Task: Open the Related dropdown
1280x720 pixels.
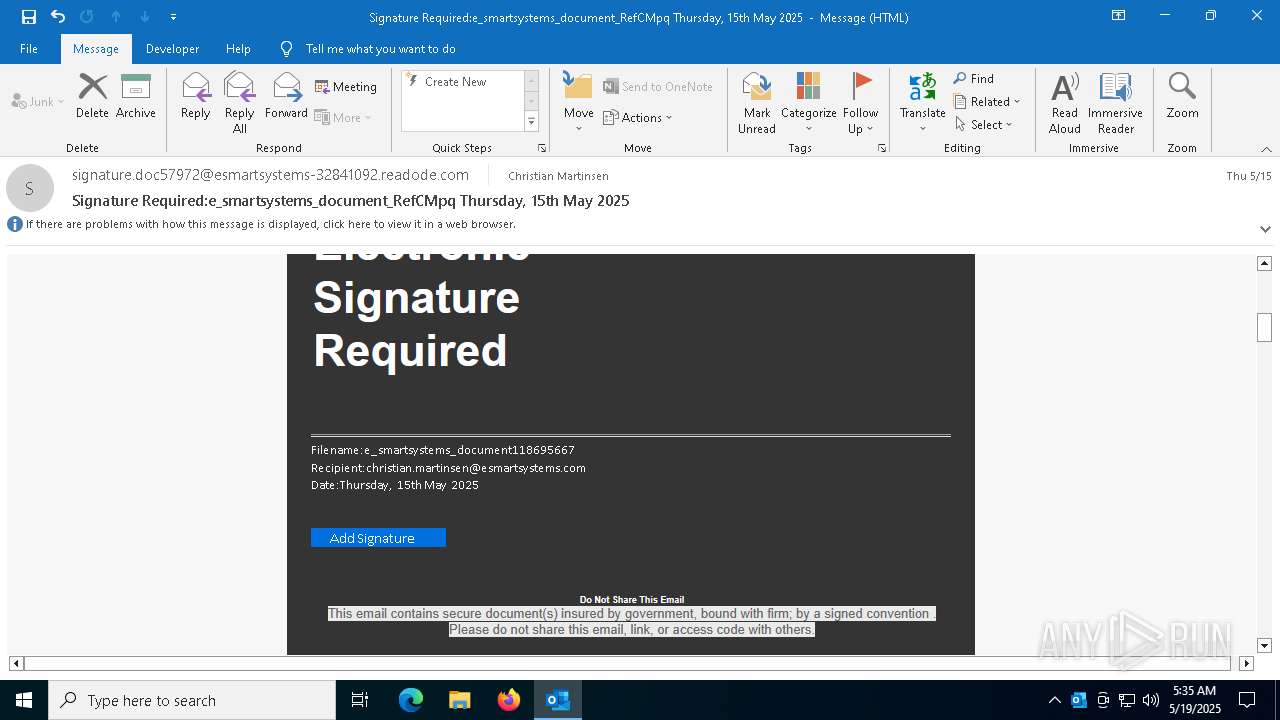Action: pos(987,102)
